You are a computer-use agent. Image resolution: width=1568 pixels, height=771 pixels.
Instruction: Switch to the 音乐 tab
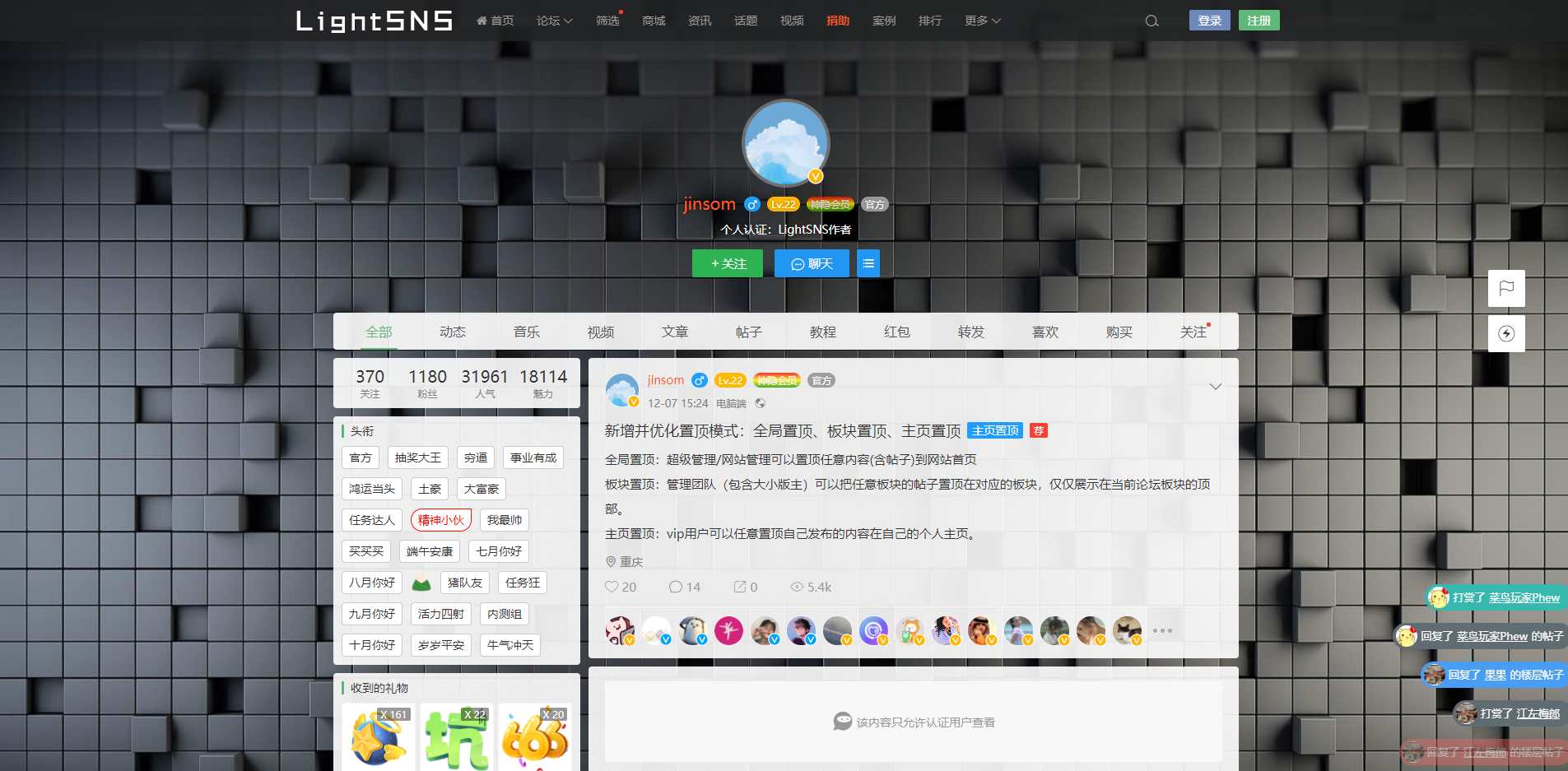click(526, 332)
